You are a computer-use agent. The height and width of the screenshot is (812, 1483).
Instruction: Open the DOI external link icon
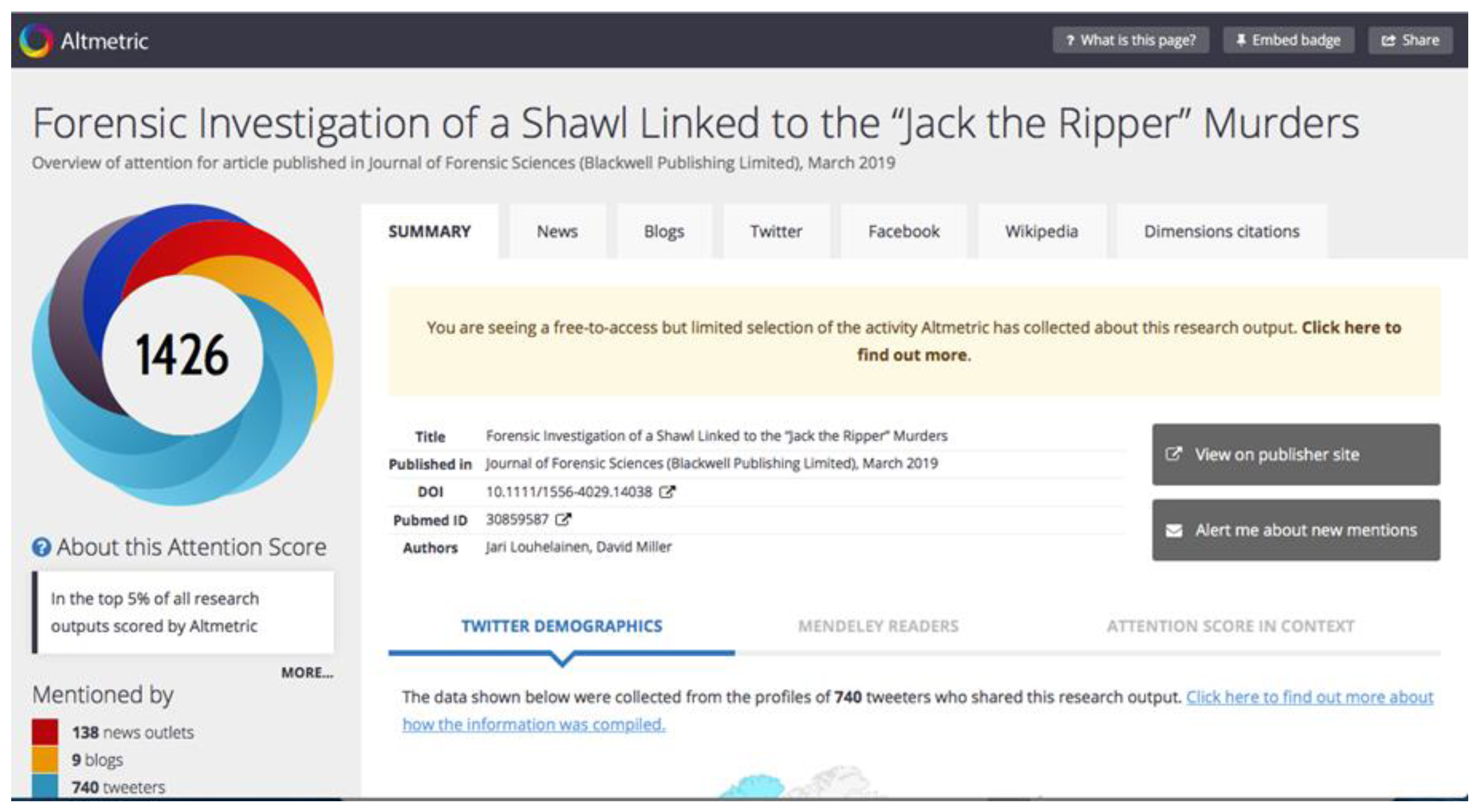point(667,492)
